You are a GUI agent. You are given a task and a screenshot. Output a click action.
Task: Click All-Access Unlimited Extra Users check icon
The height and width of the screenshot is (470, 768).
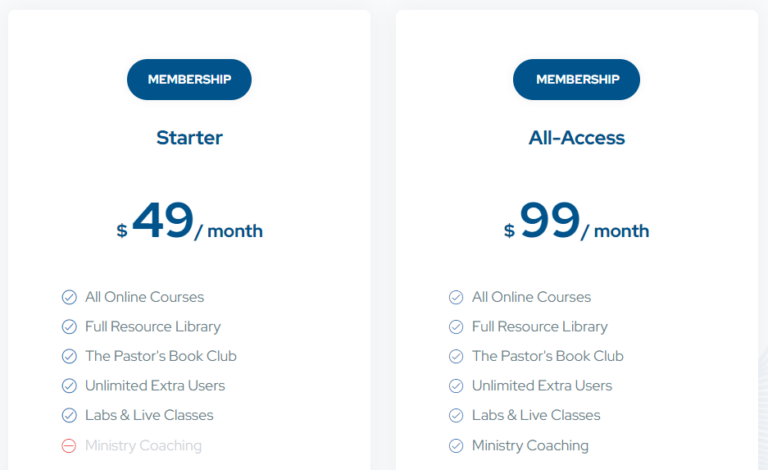coord(456,386)
